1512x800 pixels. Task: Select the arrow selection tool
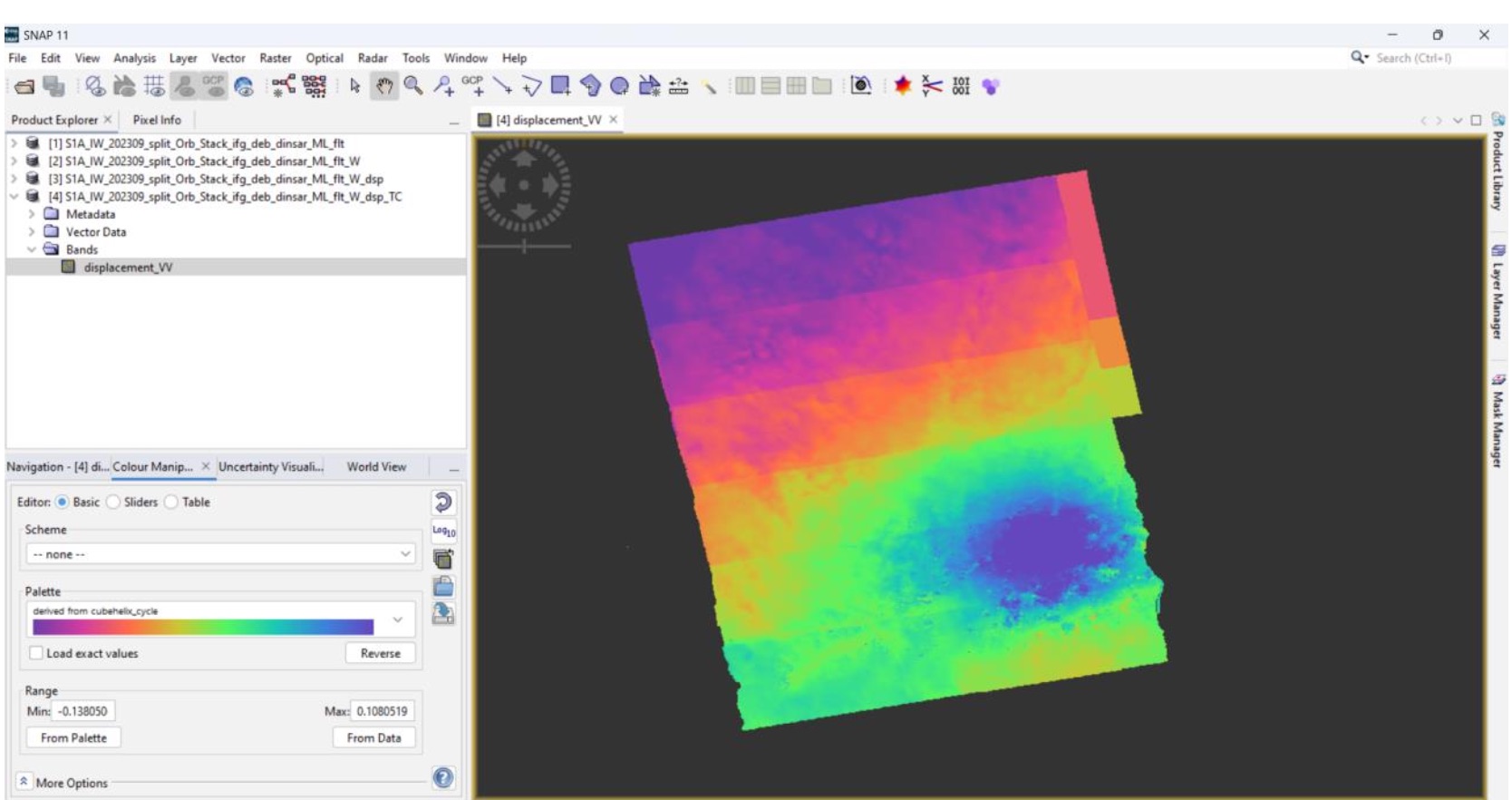(x=354, y=86)
